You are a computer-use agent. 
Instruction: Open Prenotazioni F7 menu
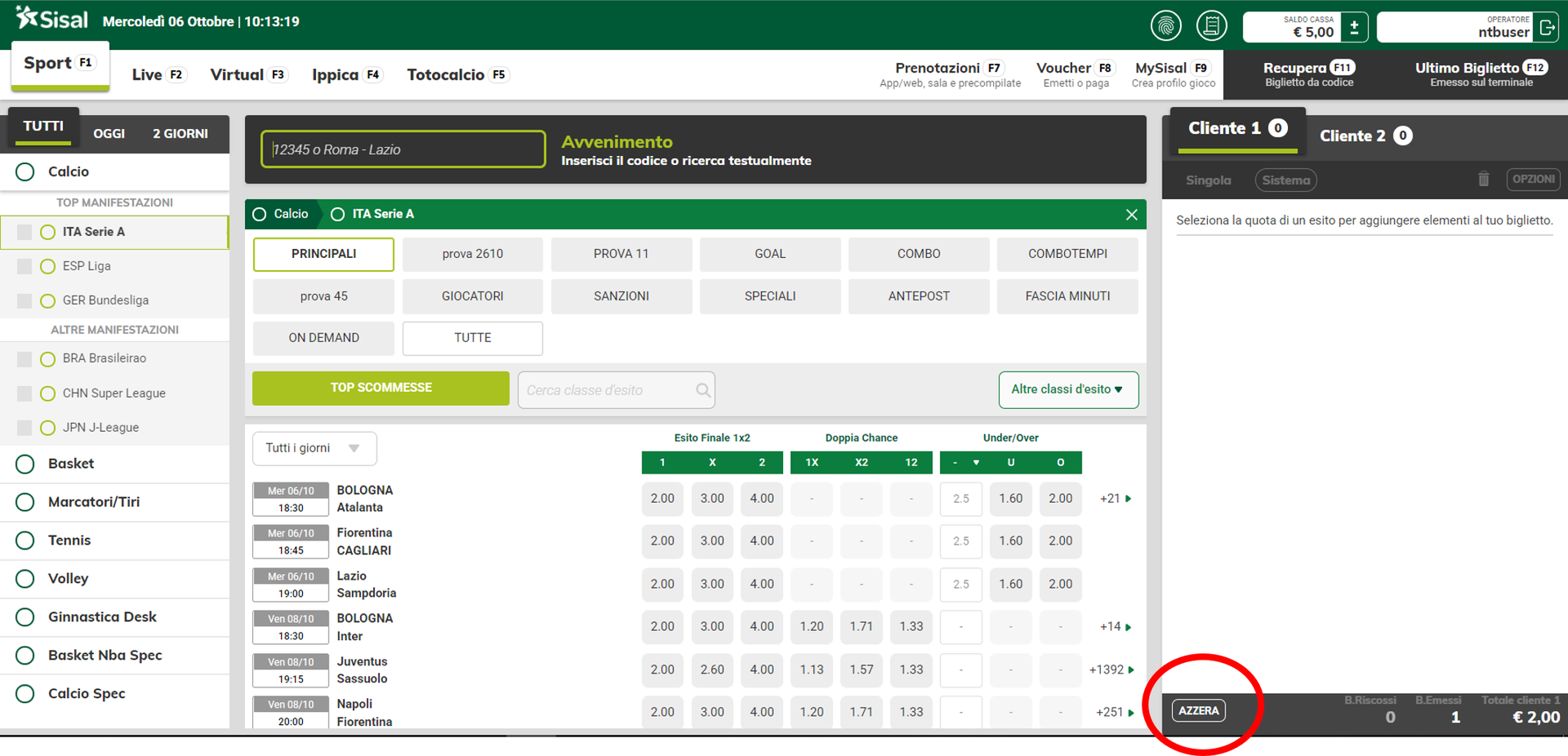[950, 74]
